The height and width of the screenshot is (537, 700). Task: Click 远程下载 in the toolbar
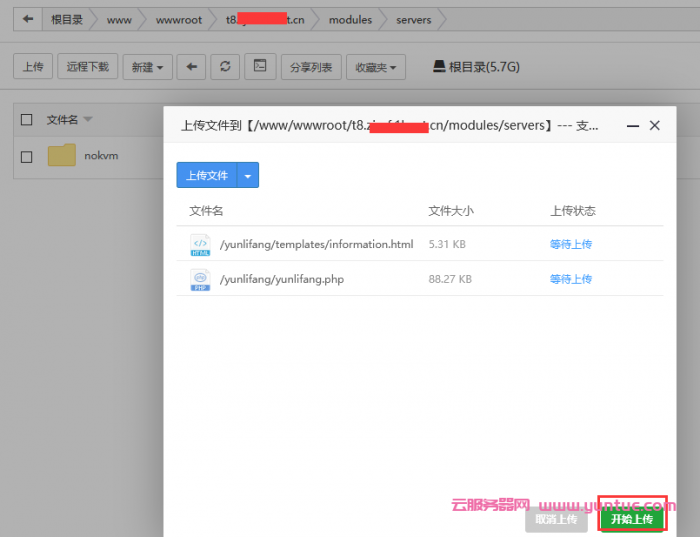click(x=87, y=67)
